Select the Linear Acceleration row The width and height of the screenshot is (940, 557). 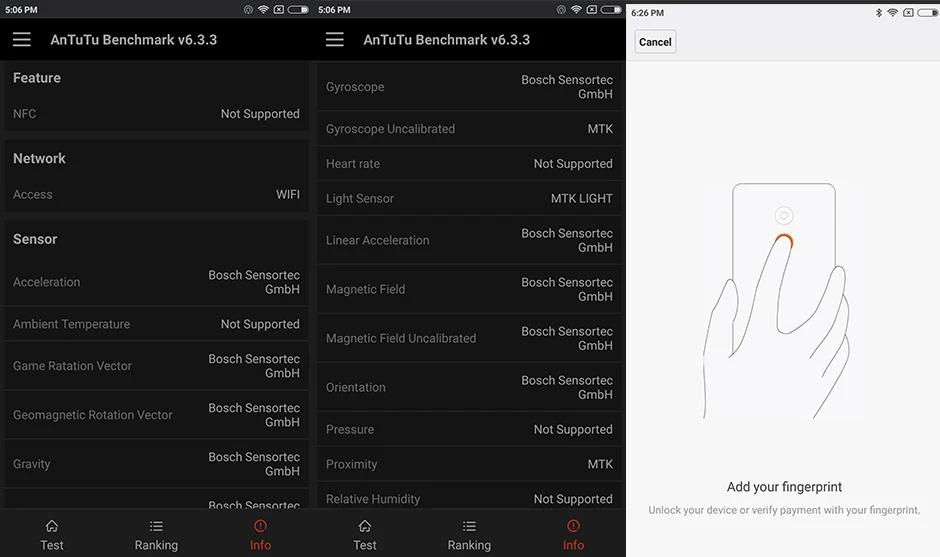point(469,240)
